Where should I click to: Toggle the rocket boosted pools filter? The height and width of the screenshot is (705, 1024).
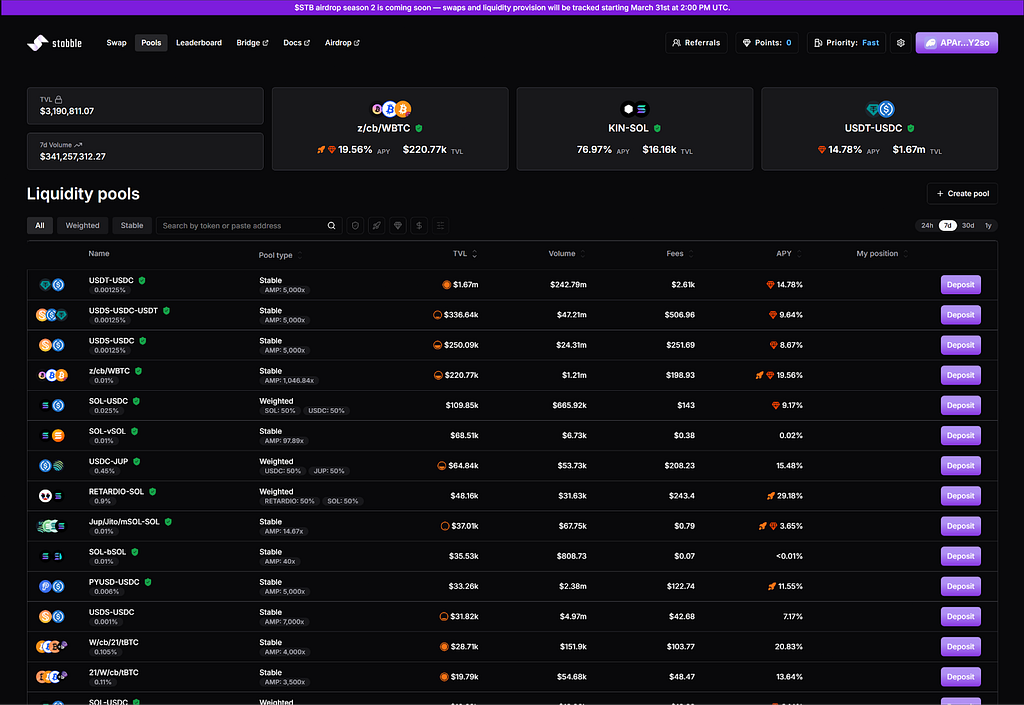[377, 226]
